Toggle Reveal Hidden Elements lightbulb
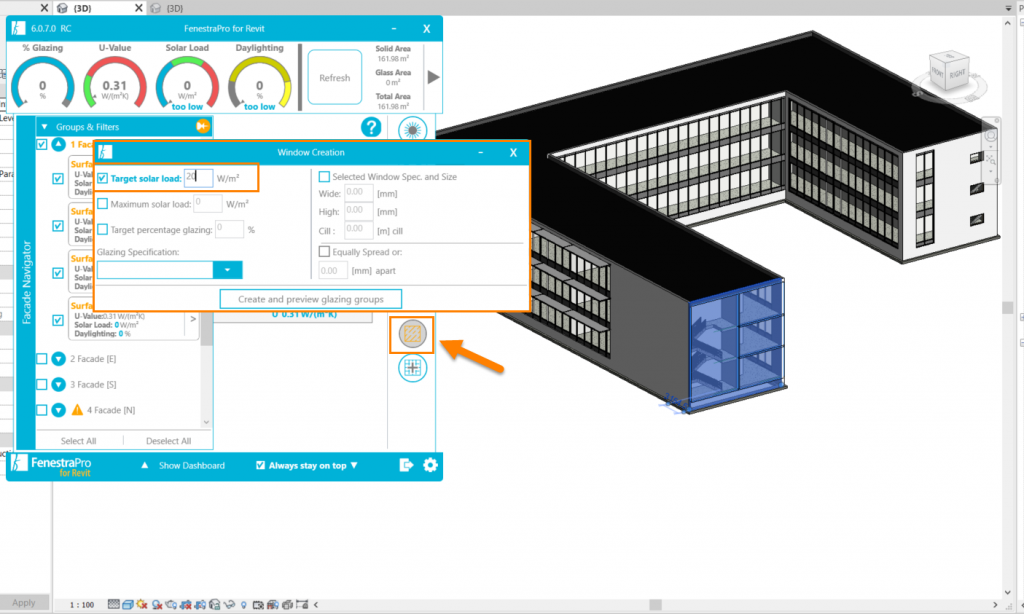The image size is (1024, 614). 244,605
